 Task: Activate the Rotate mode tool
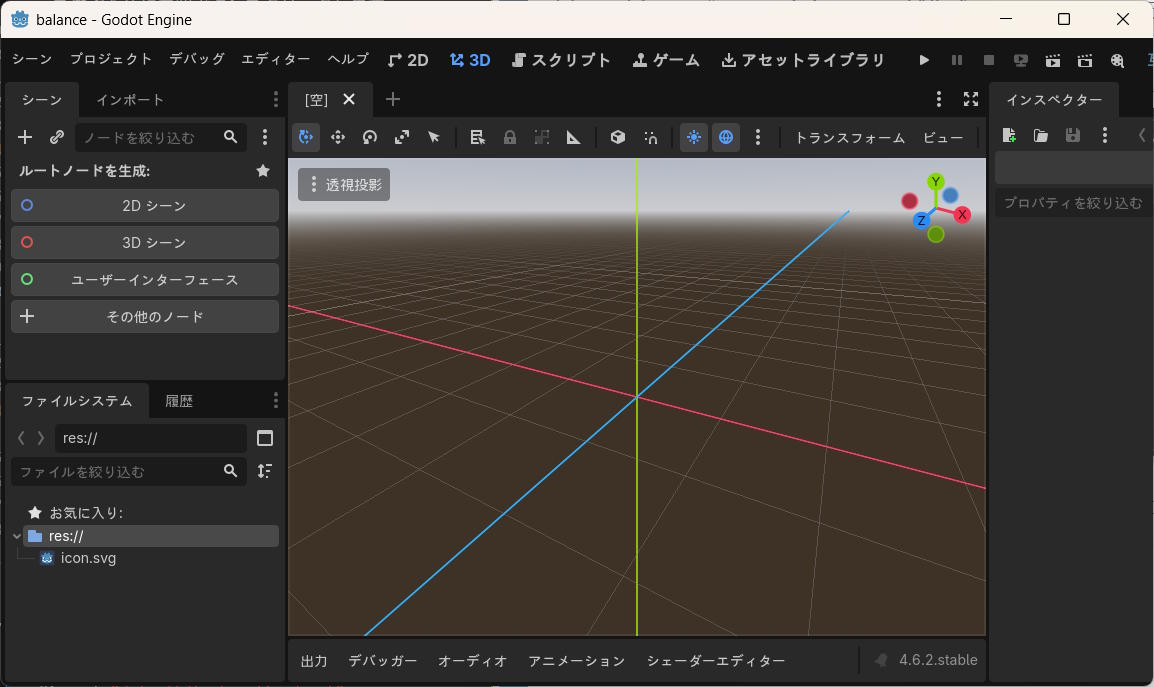[370, 137]
